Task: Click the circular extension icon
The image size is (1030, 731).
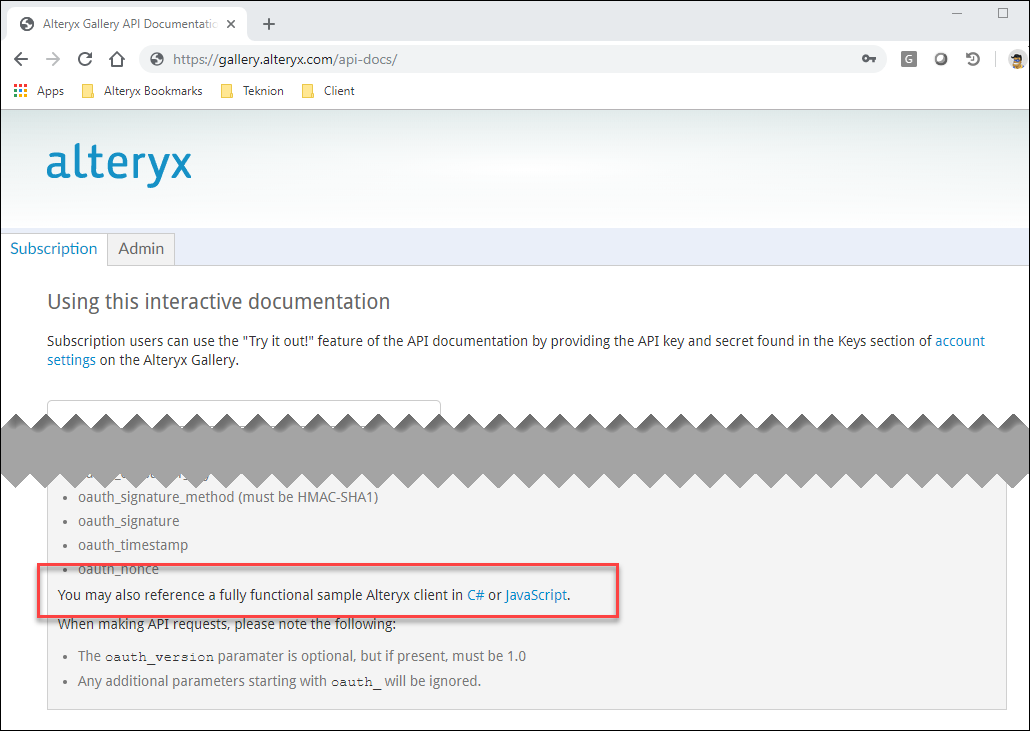Action: click(940, 59)
